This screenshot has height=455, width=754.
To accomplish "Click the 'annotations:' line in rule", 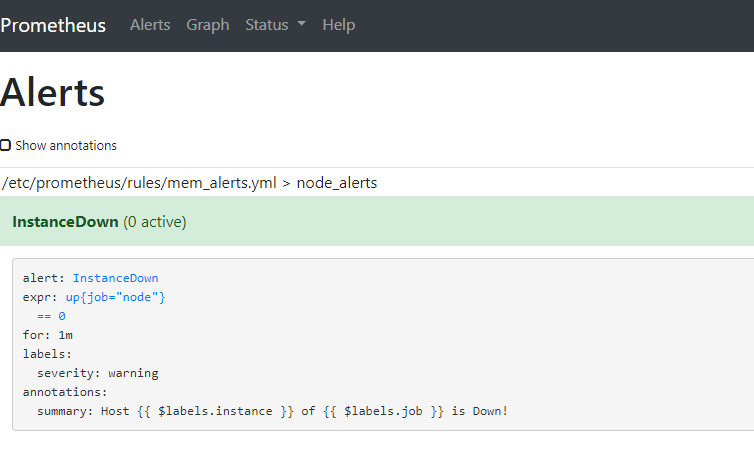I will point(65,392).
